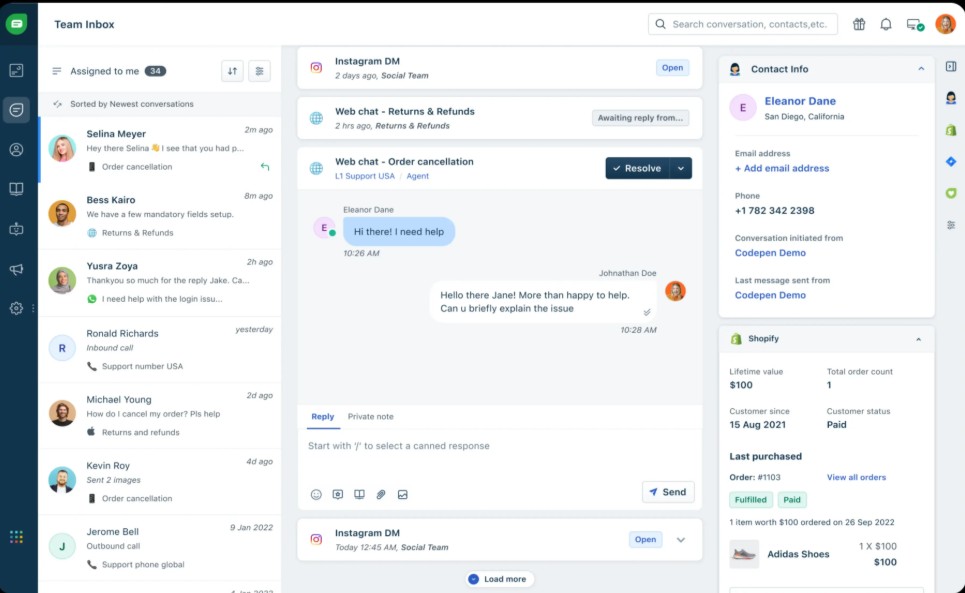965x593 pixels.
Task: Select the Reply tab
Action: pos(322,417)
